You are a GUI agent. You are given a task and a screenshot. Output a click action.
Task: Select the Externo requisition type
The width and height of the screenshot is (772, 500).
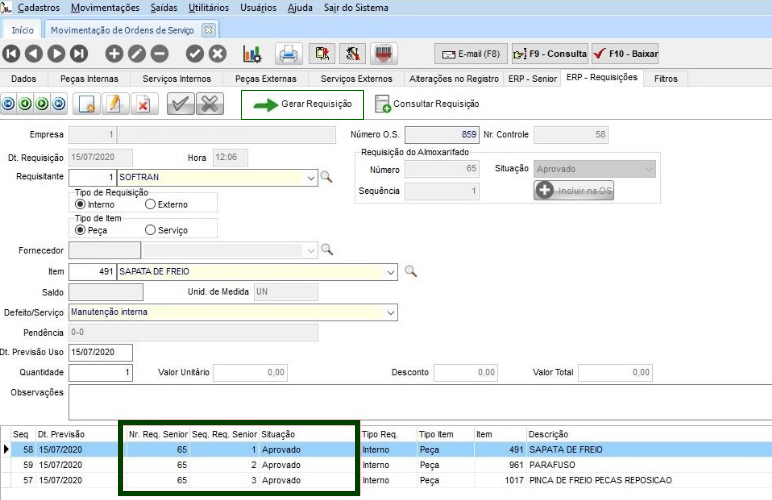pyautogui.click(x=151, y=204)
